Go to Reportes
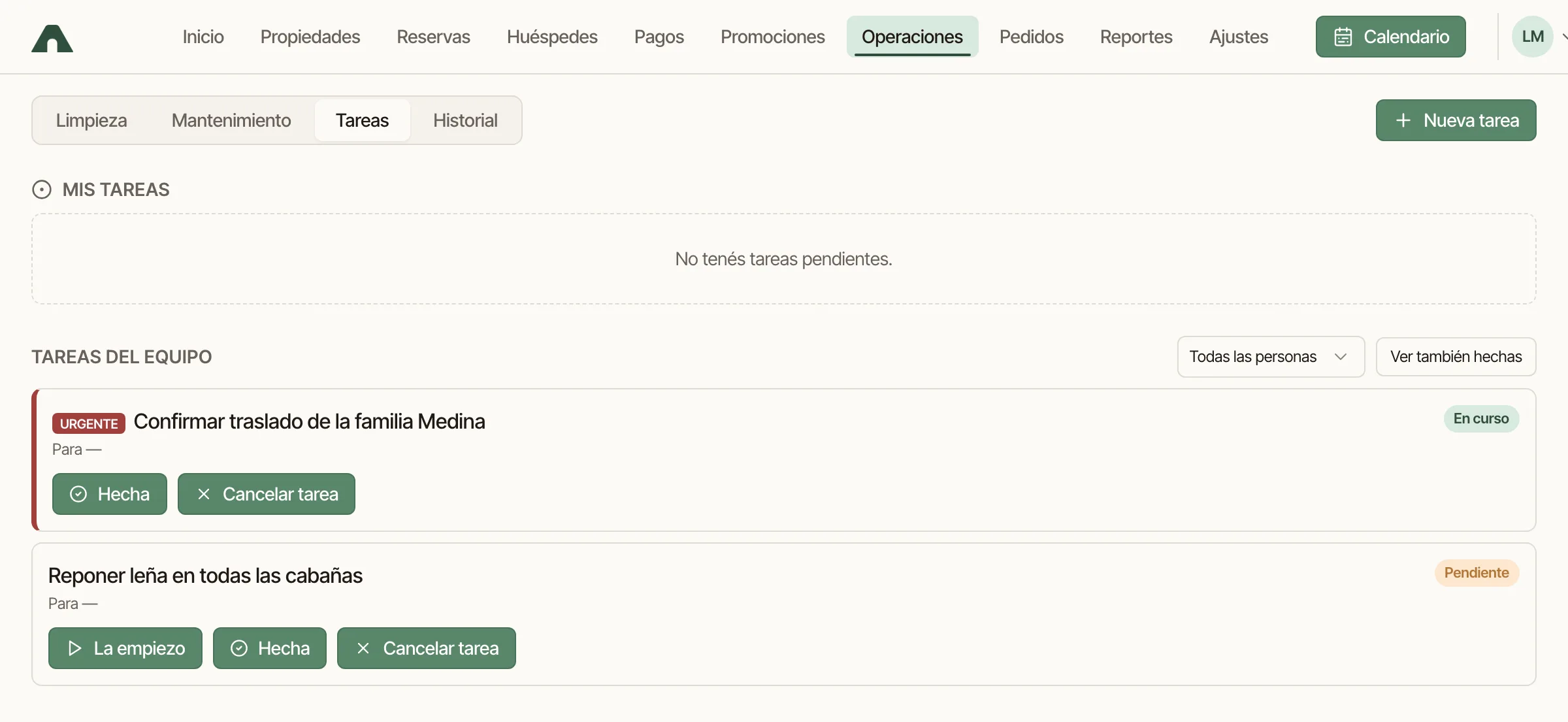1568x722 pixels. 1136,37
